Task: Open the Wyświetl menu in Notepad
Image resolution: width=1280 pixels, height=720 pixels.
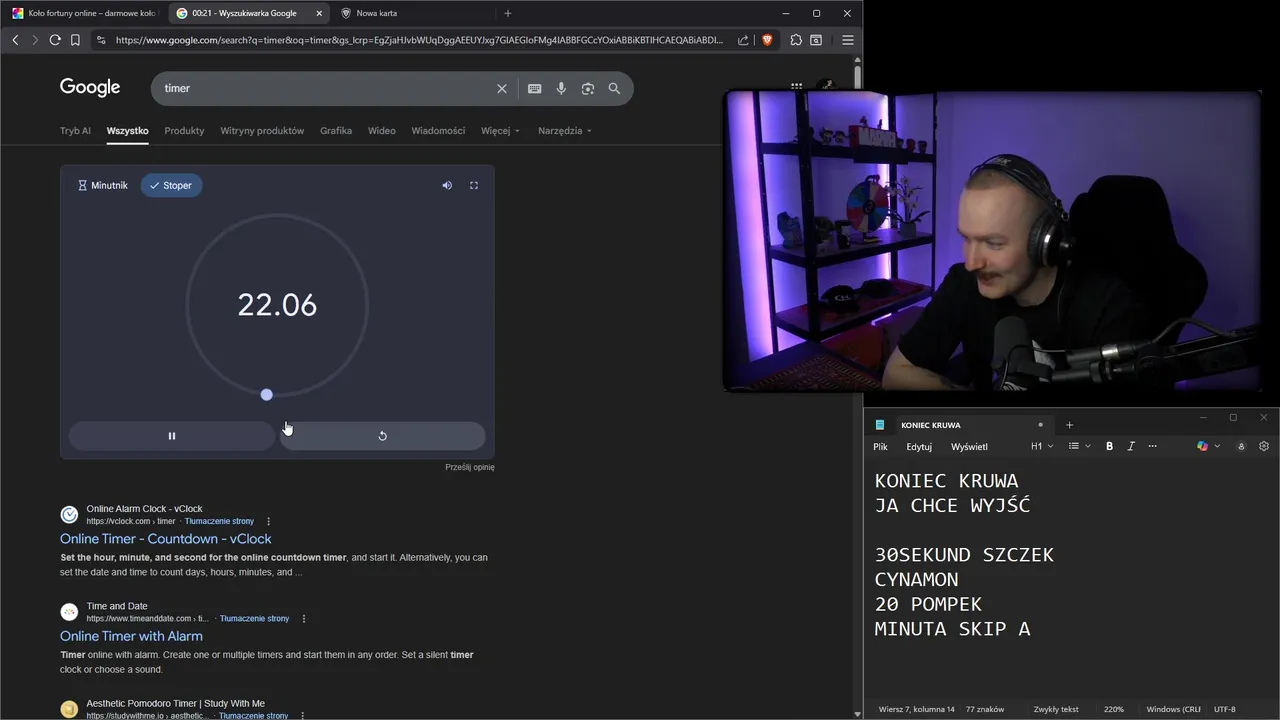Action: [969, 447]
